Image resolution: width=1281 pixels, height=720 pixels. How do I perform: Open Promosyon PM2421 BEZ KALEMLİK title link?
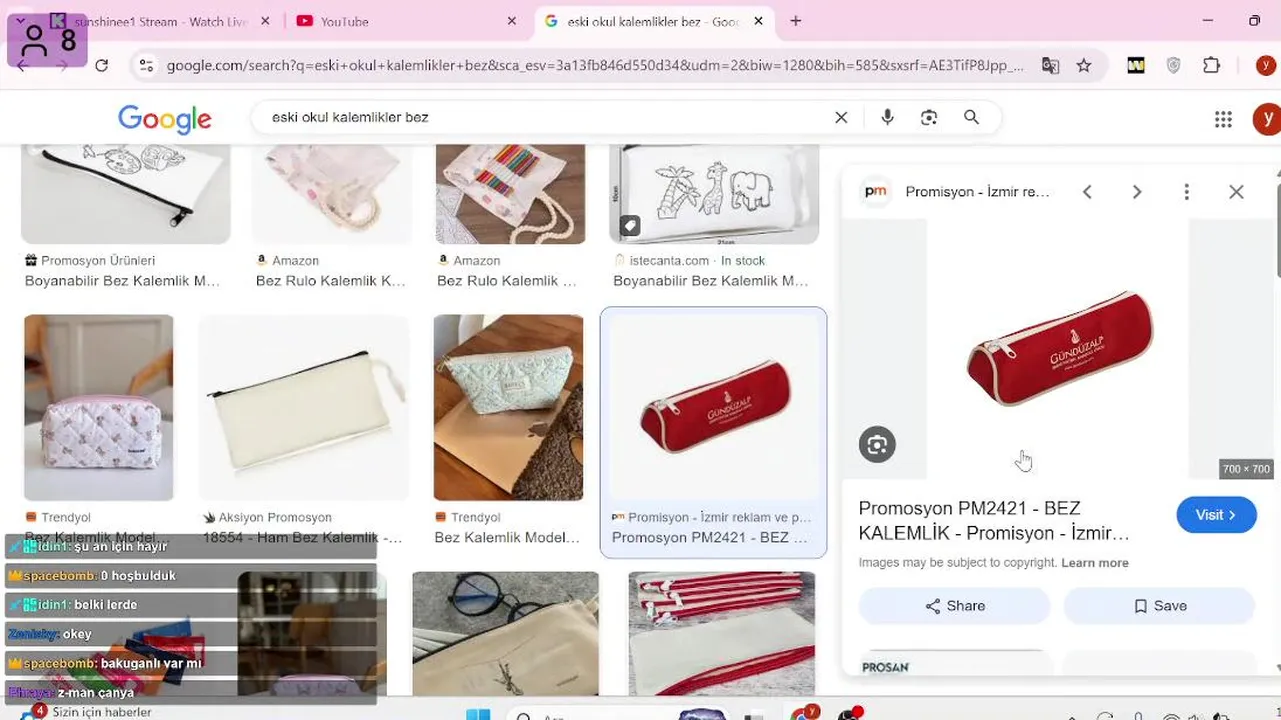[994, 521]
